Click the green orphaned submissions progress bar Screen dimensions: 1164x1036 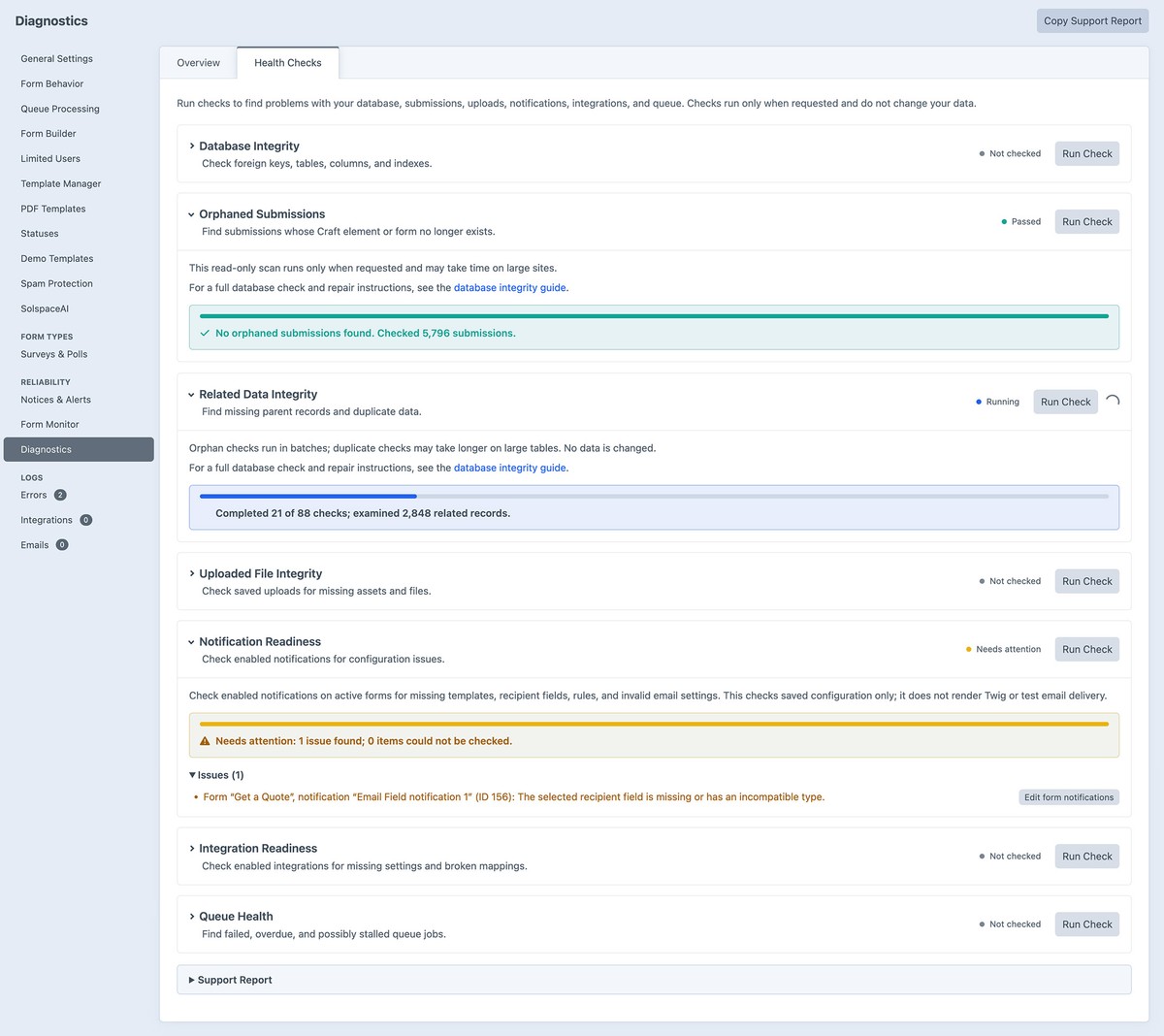click(654, 316)
